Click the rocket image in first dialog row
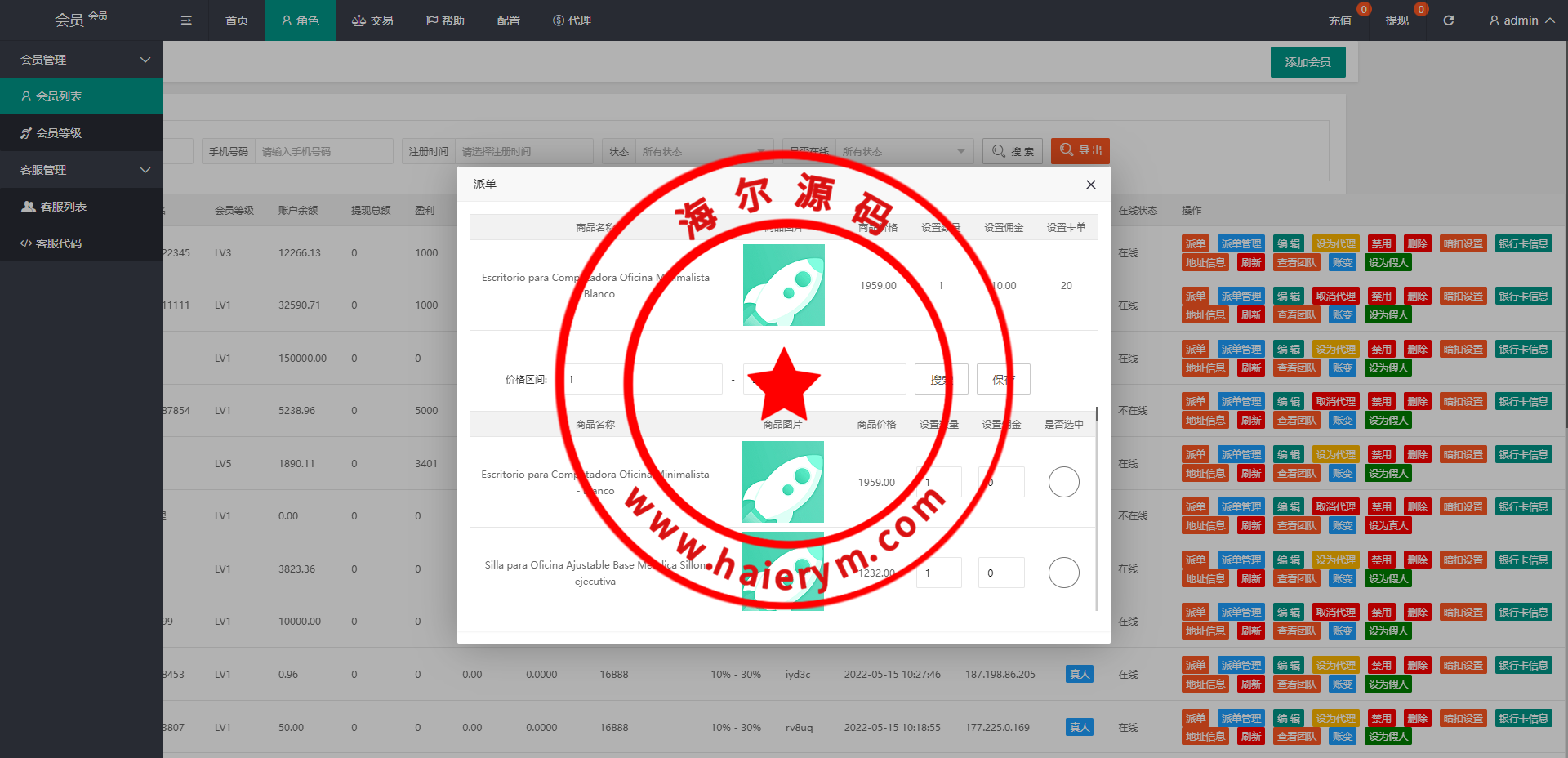This screenshot has height=758, width=1568. (783, 285)
